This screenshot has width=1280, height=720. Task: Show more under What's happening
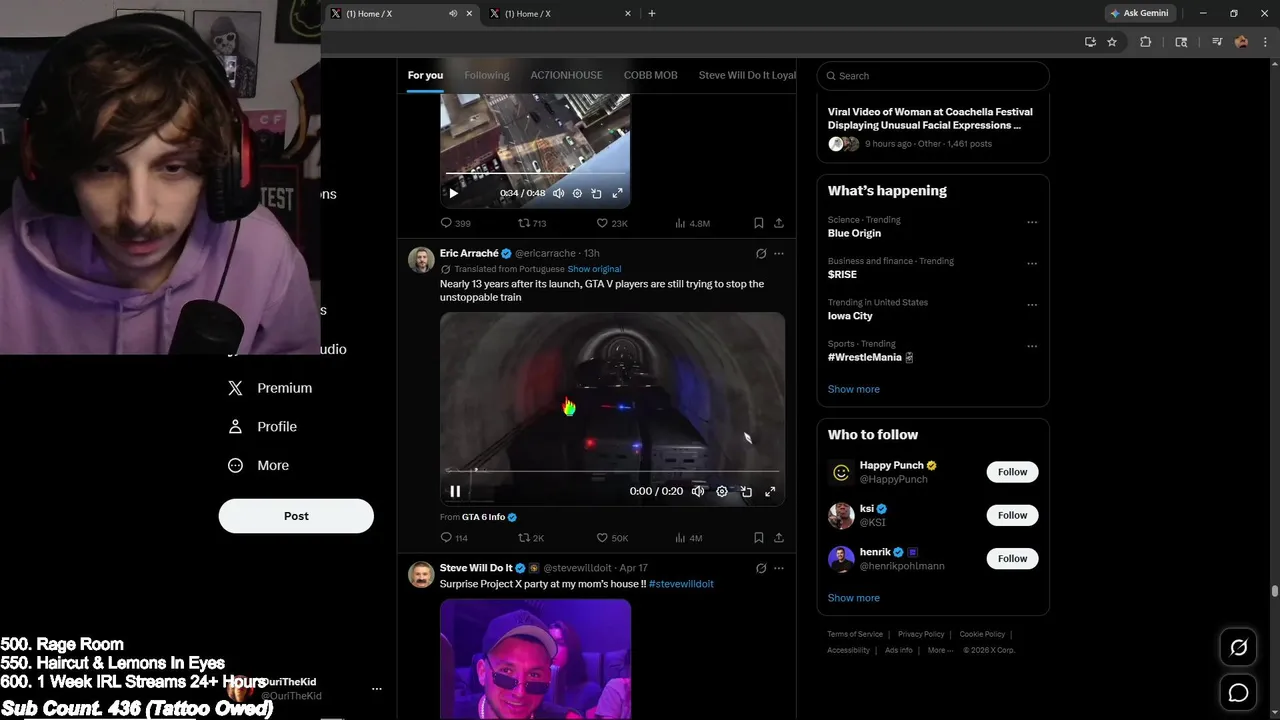click(x=854, y=389)
